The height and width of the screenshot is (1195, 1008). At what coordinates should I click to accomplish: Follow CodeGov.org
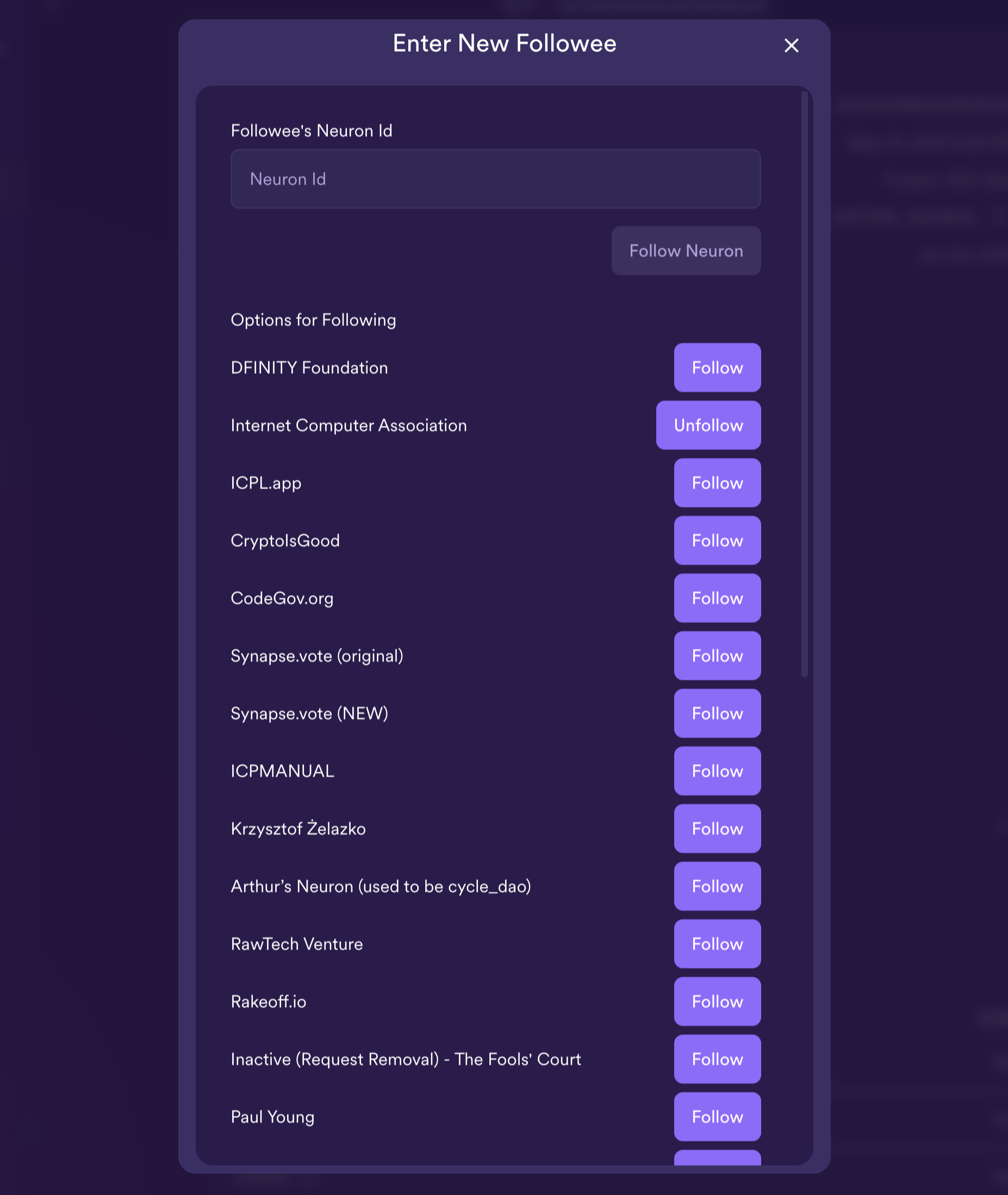[x=717, y=598]
